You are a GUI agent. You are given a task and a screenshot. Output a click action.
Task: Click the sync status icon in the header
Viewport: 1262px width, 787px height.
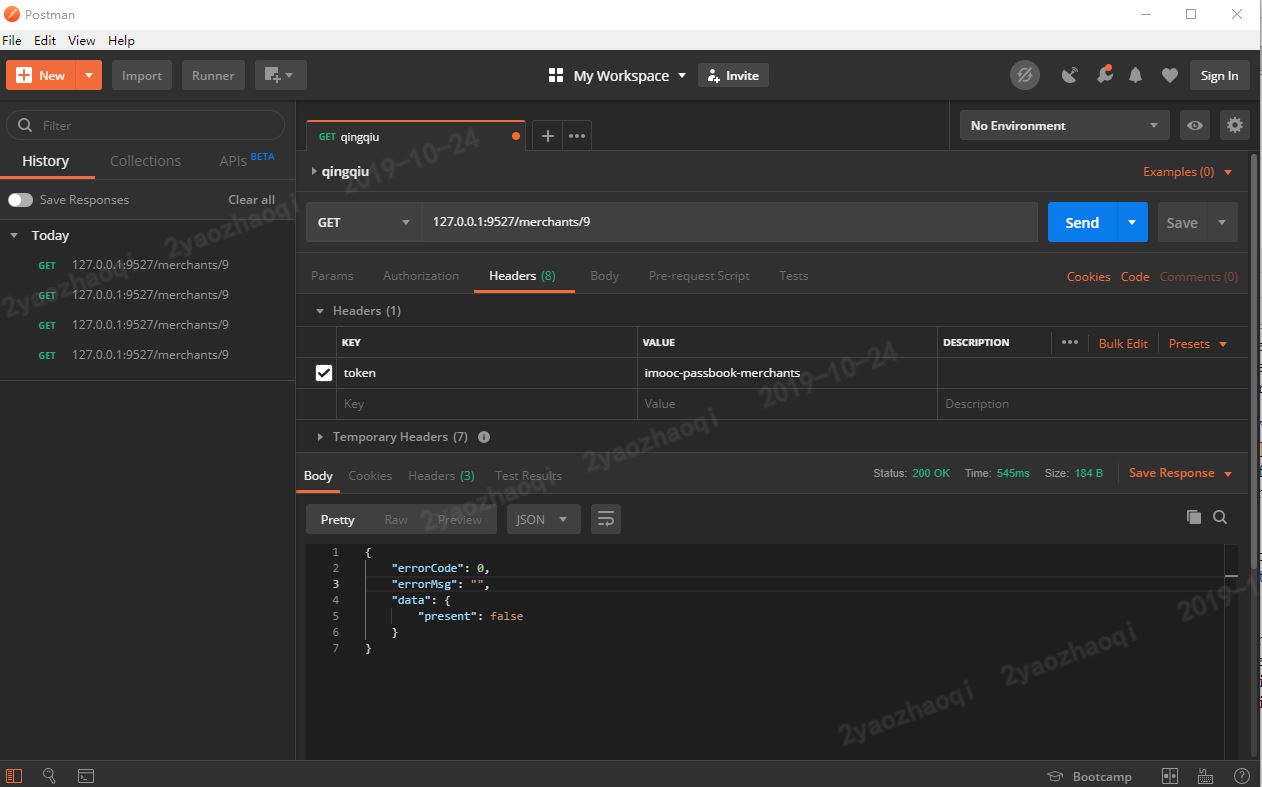[1024, 75]
